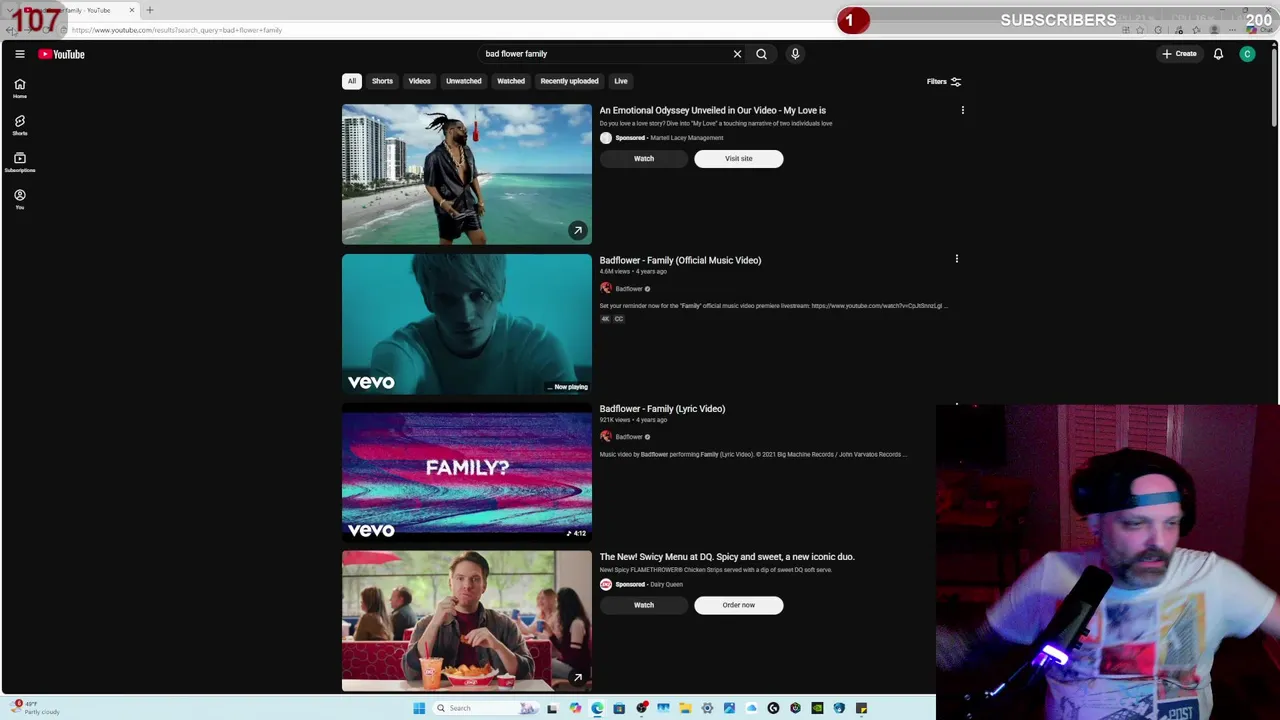Open new browser tab with plus
Image resolution: width=1280 pixels, height=720 pixels.
point(149,10)
